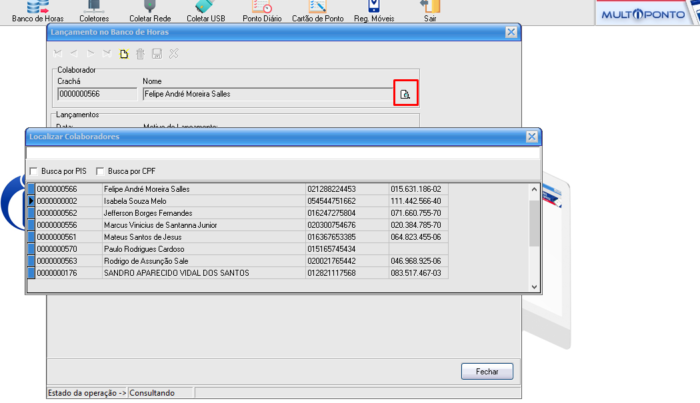Click the collaborator list scrollbar down arrow

[534, 287]
